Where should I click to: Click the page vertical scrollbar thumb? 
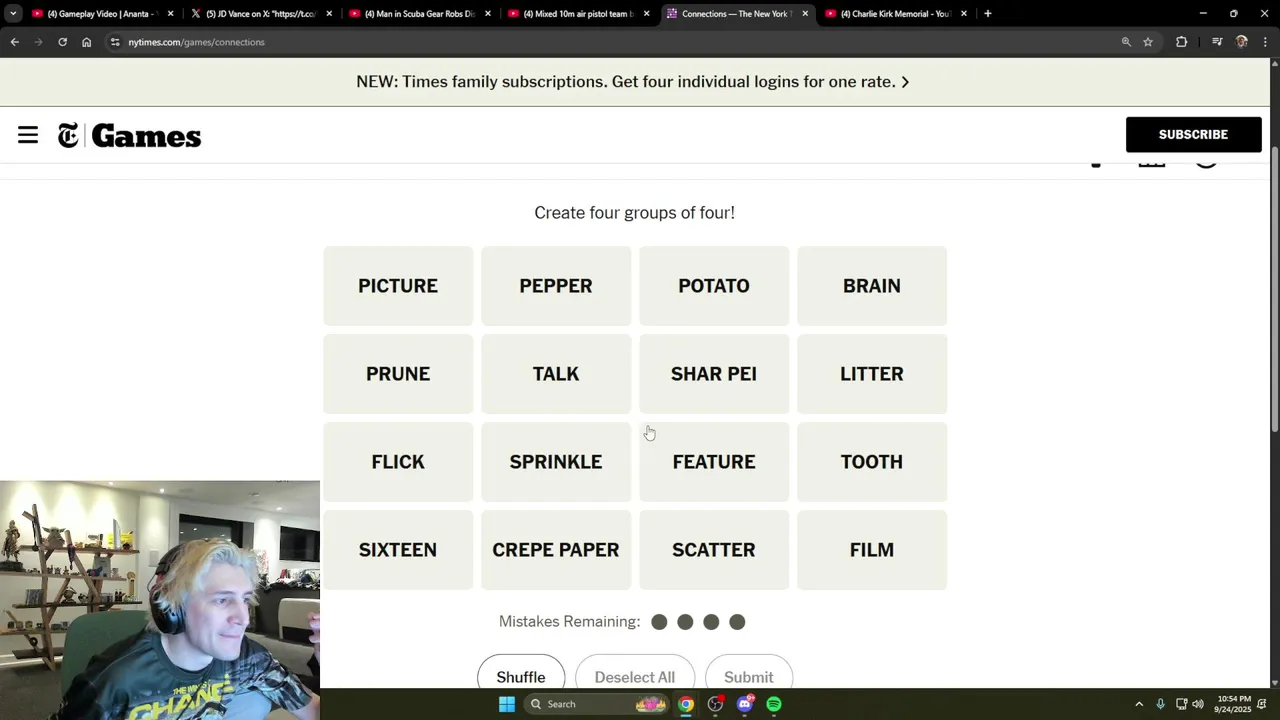[1274, 290]
